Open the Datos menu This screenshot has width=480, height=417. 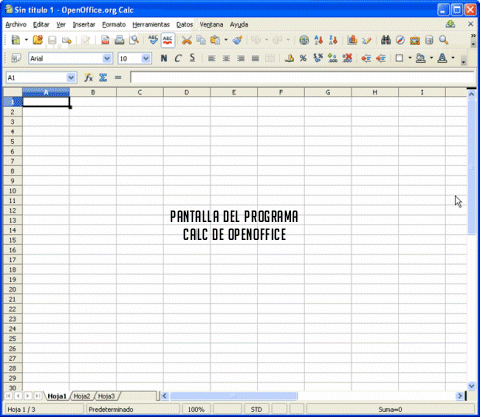185,25
